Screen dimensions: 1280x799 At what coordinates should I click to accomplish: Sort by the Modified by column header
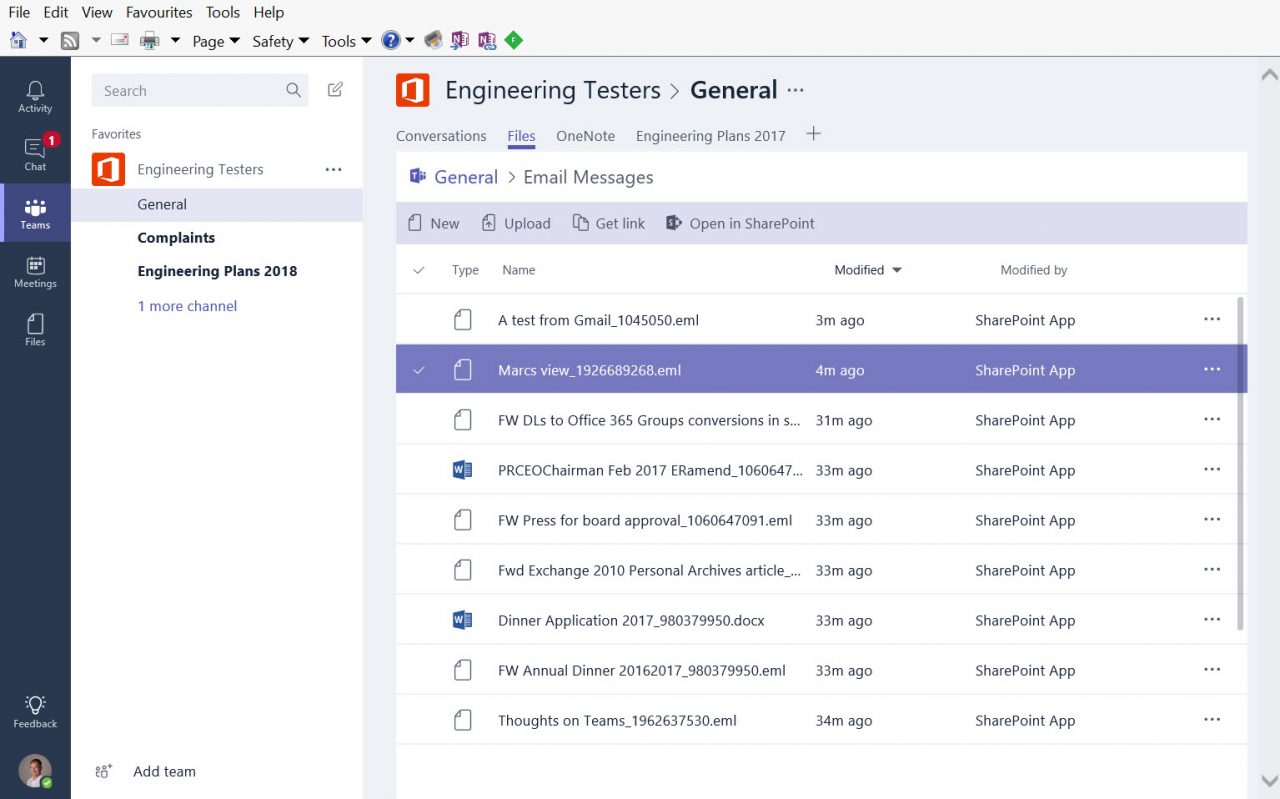[x=1034, y=270]
